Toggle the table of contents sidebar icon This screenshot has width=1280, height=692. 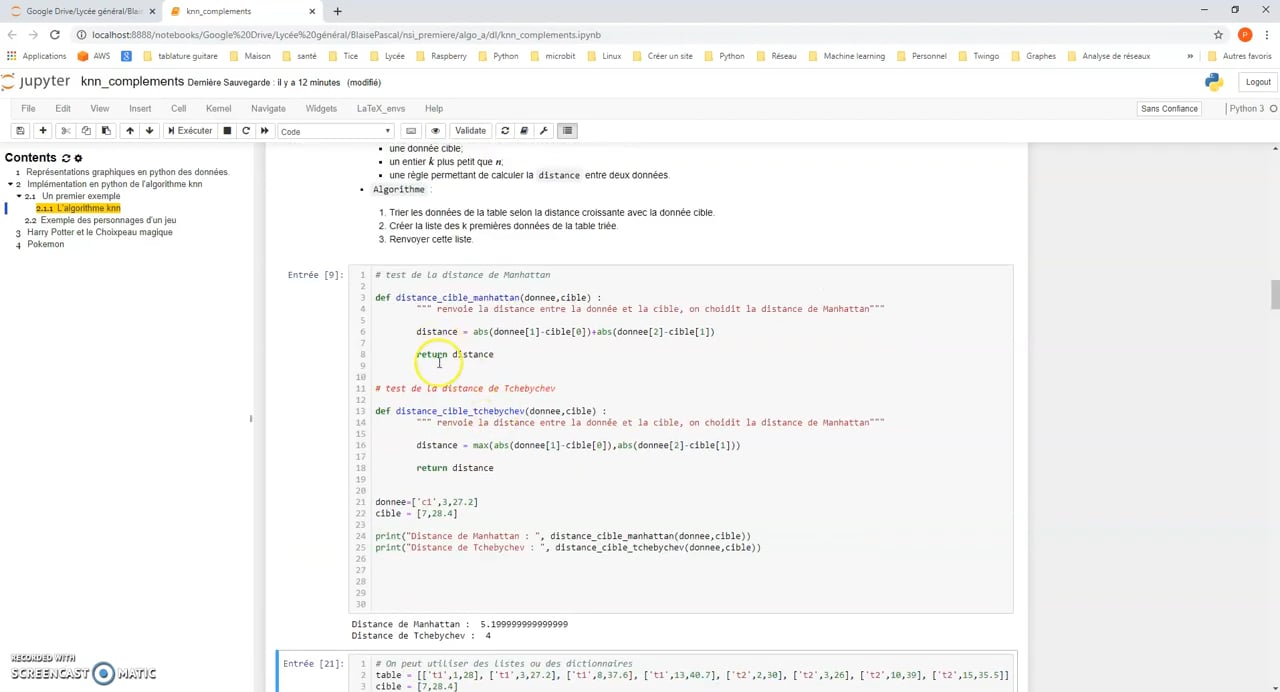pyautogui.click(x=567, y=131)
